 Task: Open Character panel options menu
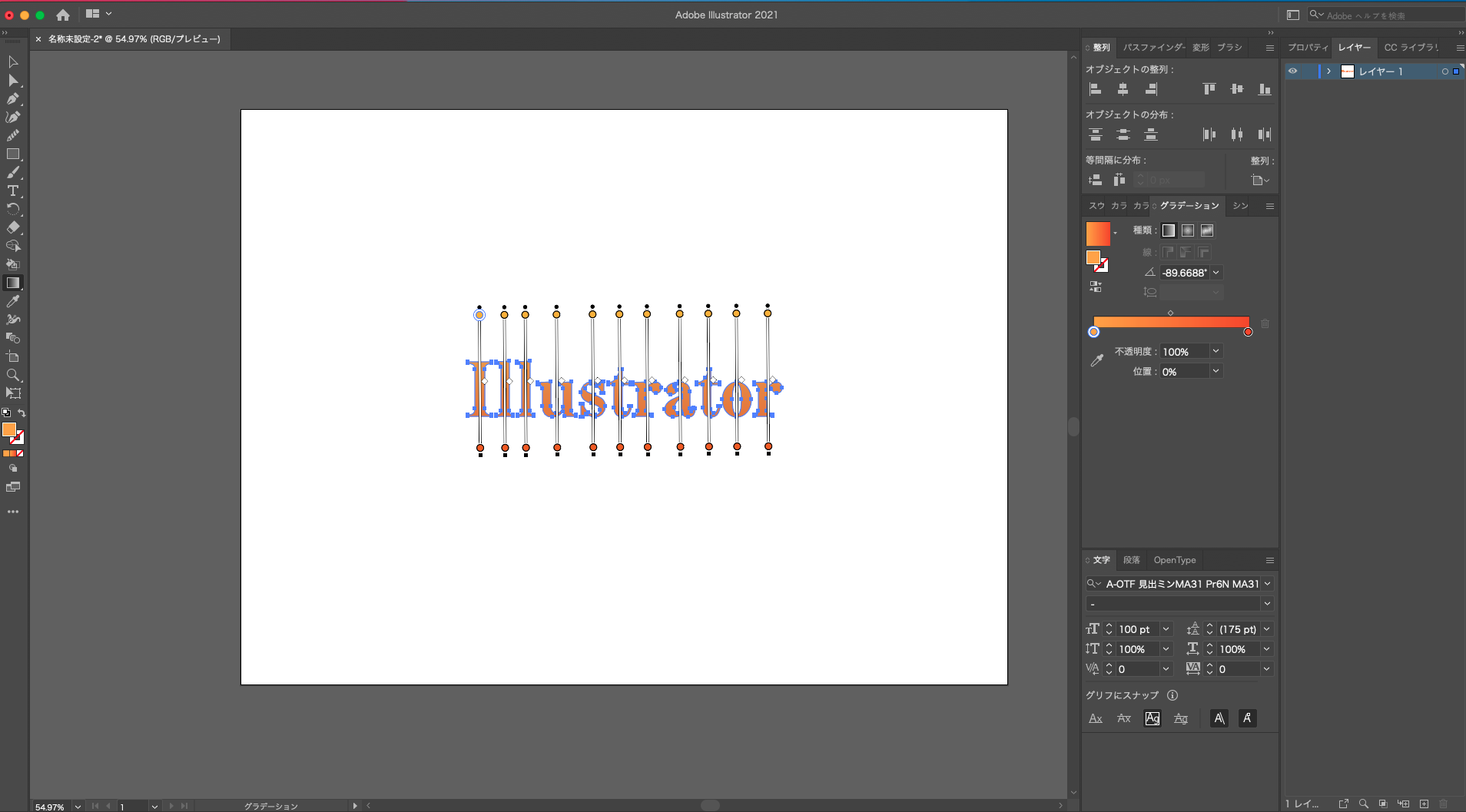point(1270,560)
